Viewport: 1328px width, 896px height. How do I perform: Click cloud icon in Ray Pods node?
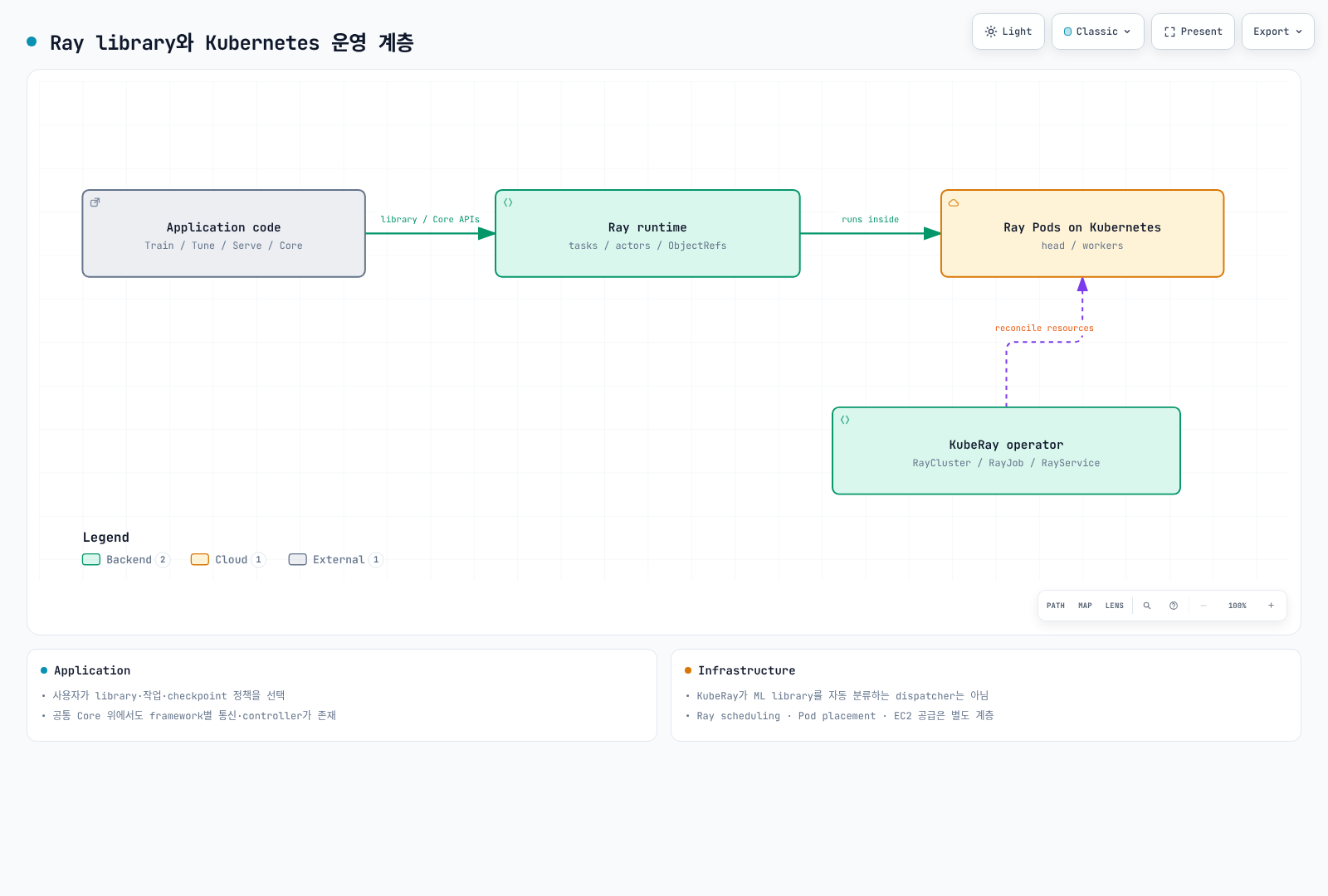tap(954, 202)
